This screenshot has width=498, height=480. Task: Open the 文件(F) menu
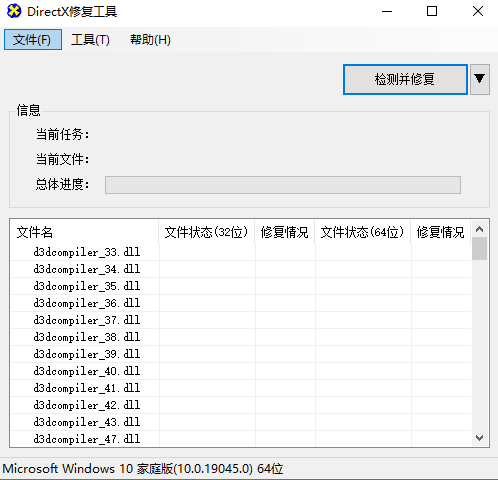pyautogui.click(x=33, y=40)
